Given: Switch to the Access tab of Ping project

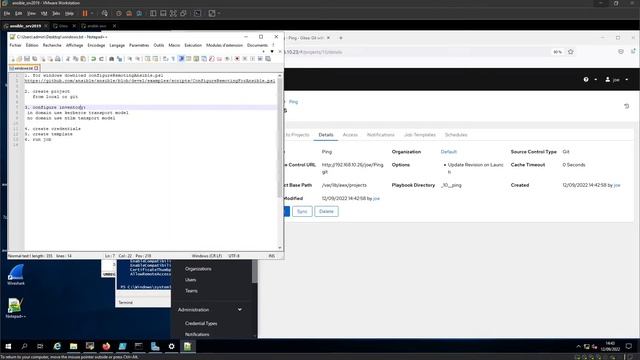Looking at the screenshot, I should point(350,135).
